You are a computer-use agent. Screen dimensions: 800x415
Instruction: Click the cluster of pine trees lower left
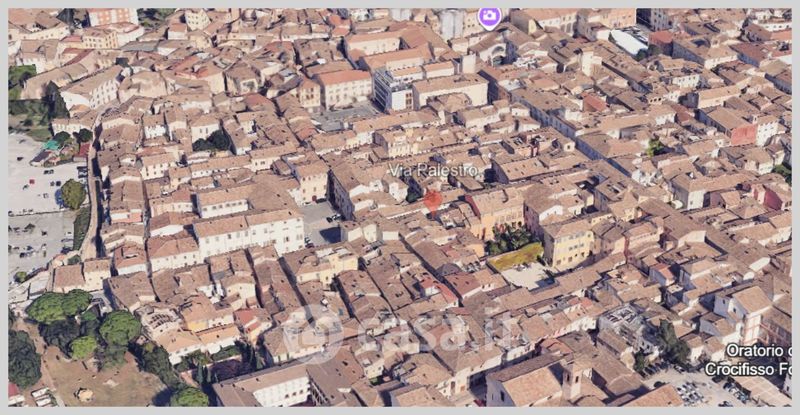pos(80,322)
